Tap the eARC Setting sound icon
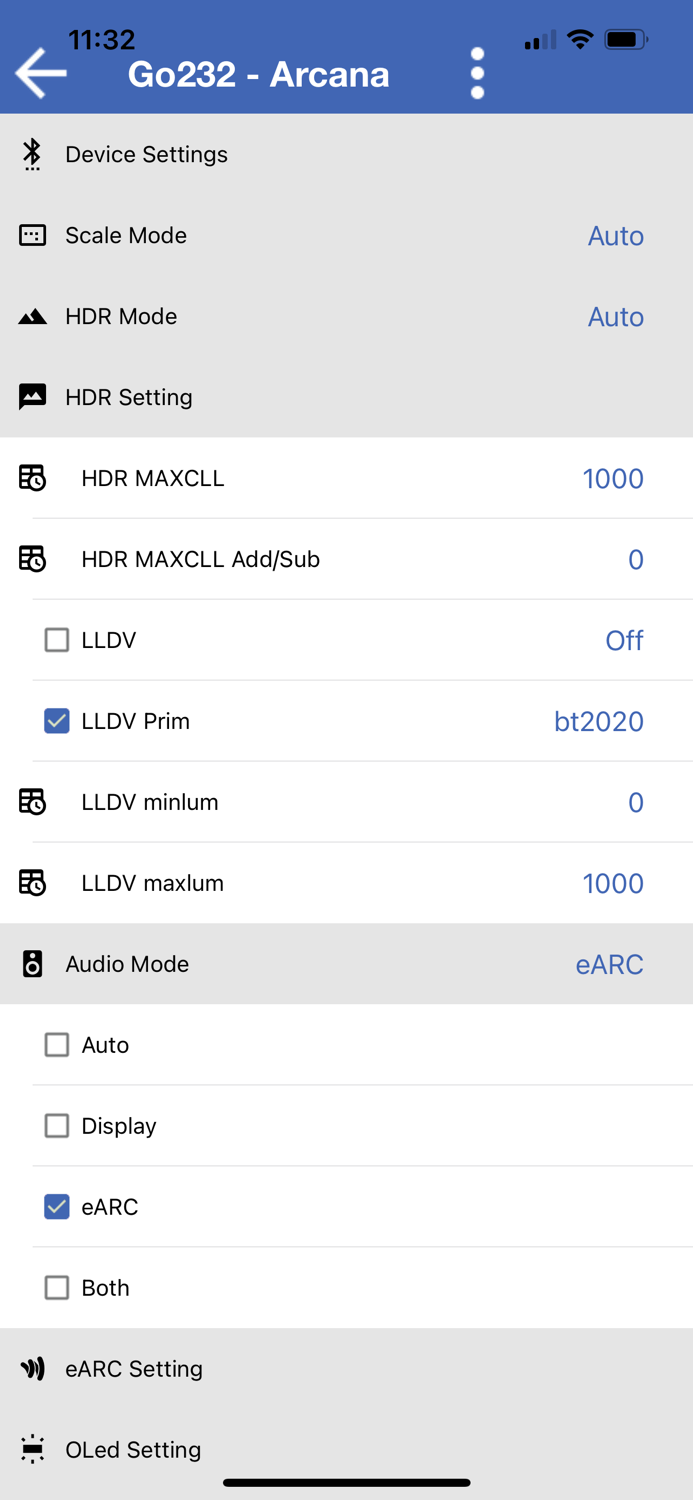This screenshot has width=693, height=1500. point(32,1369)
